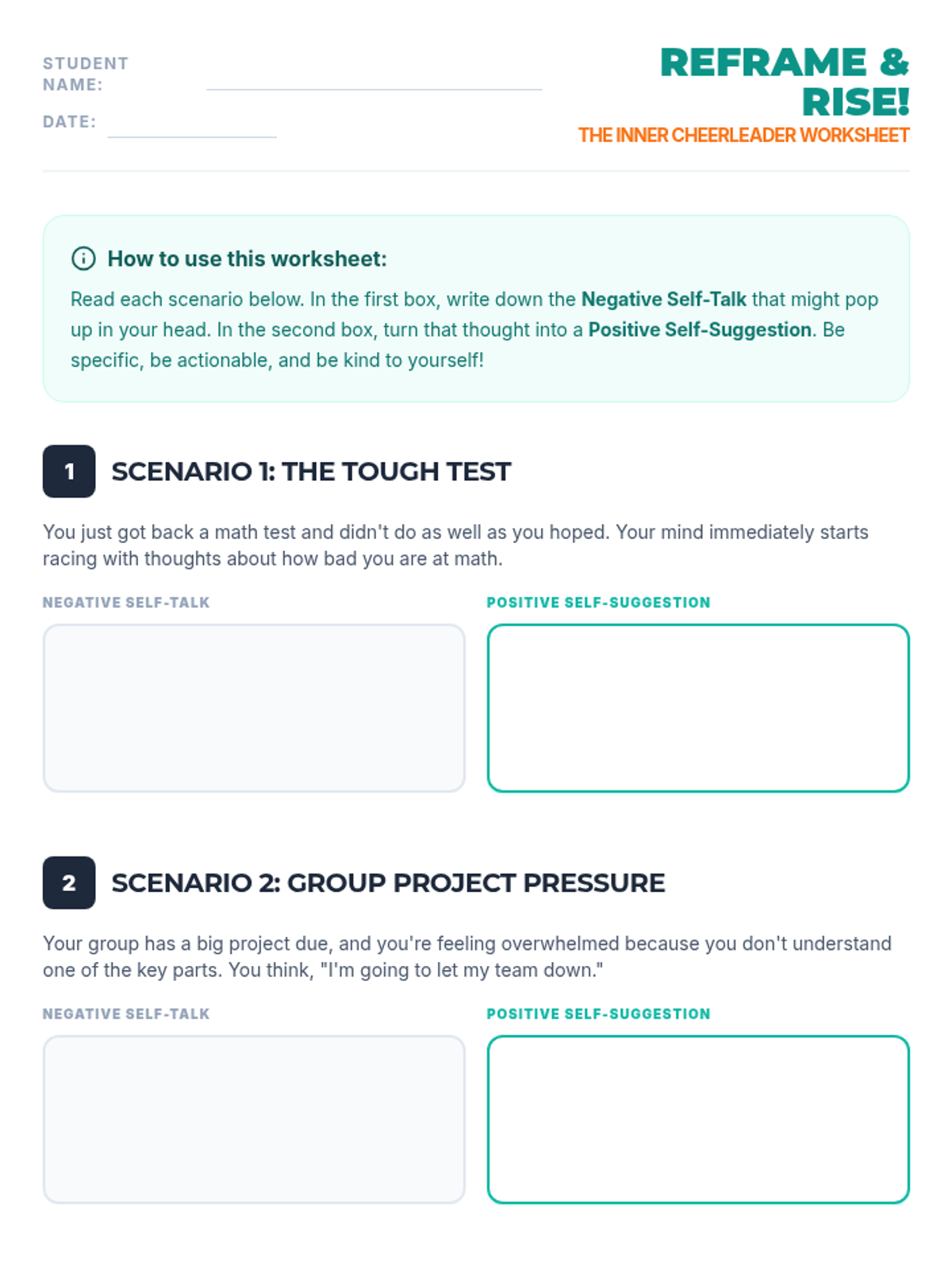Click bold "Negative Self-Talk" in the instructions
This screenshot has height=1270, width=952.
click(663, 299)
